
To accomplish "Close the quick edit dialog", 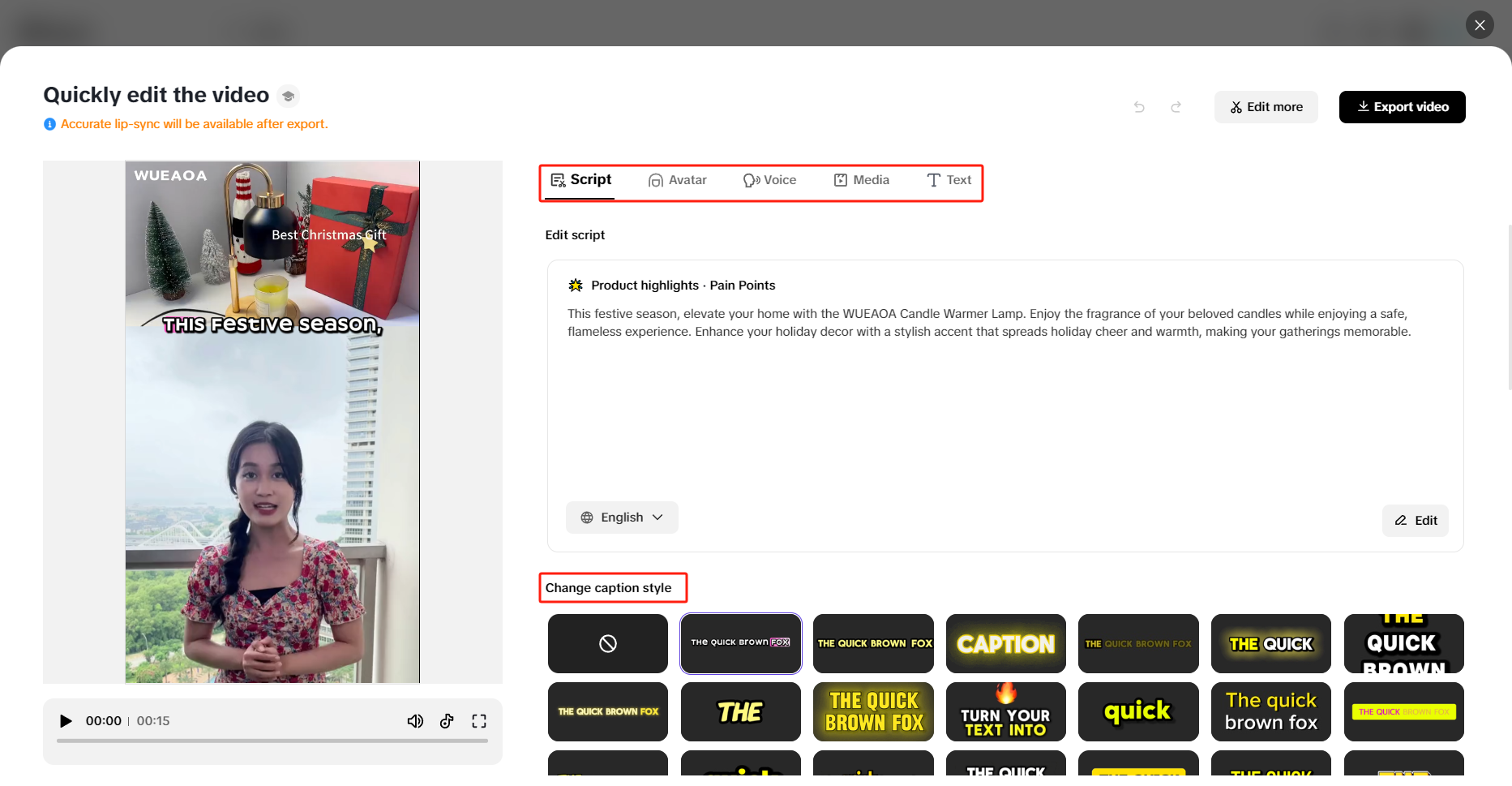I will (1480, 25).
